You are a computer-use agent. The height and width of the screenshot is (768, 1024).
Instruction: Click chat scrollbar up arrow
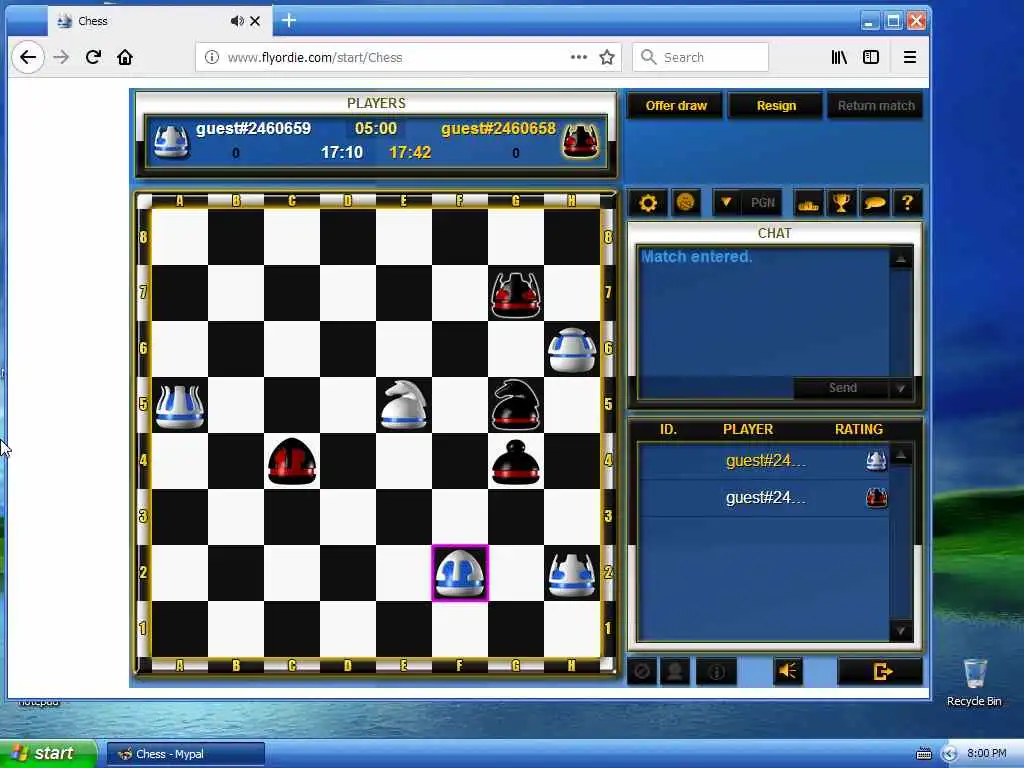click(901, 259)
